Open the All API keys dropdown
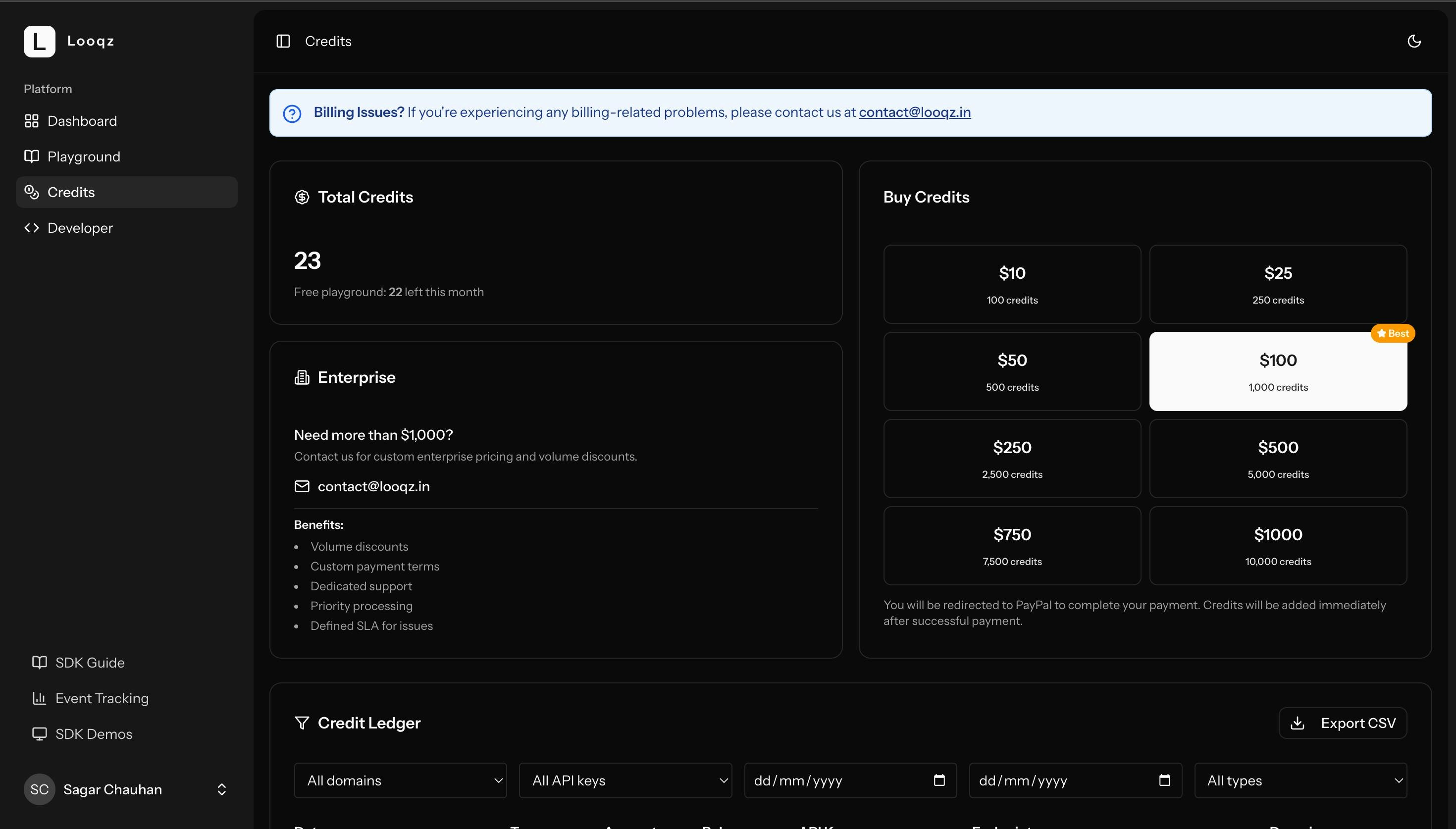The image size is (1456, 829). (x=625, y=780)
